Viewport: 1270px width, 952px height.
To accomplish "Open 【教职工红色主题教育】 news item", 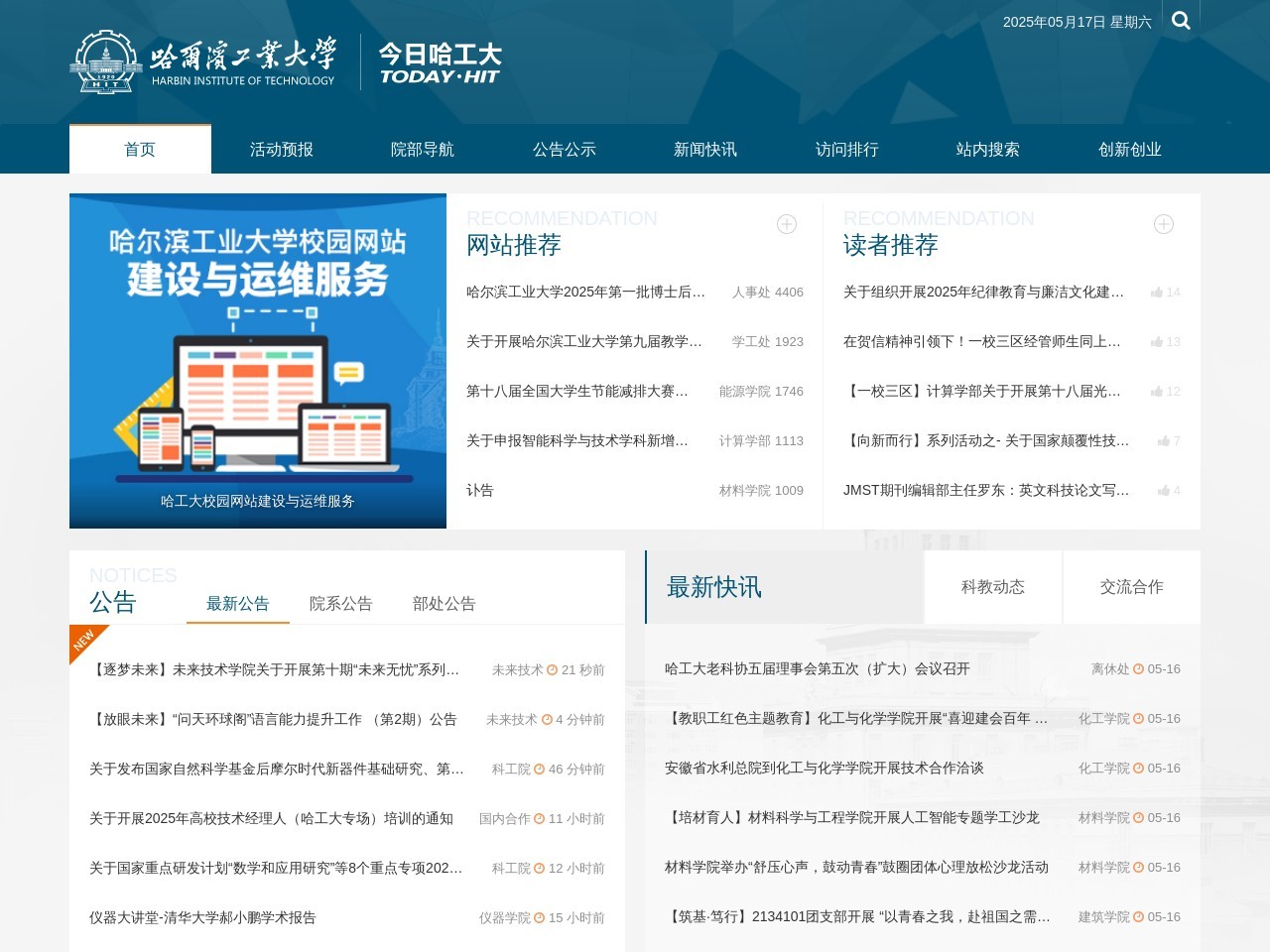I will tap(856, 719).
